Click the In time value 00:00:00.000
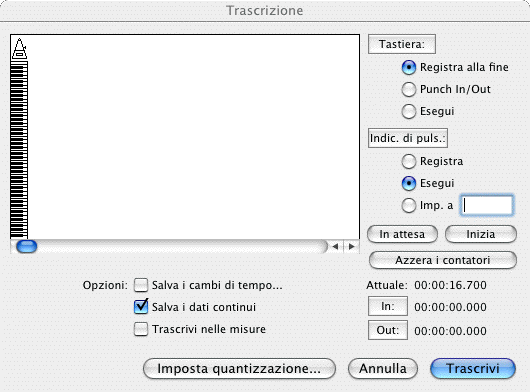530x392 pixels. [450, 307]
